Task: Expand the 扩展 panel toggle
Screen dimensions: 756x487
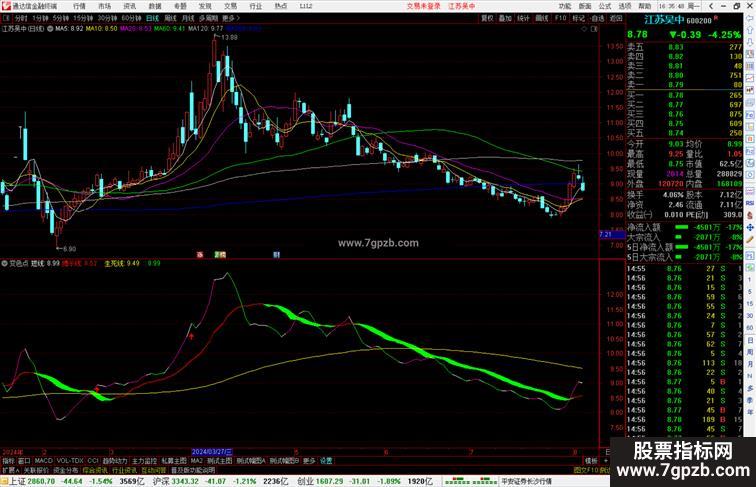Action: click(x=11, y=470)
